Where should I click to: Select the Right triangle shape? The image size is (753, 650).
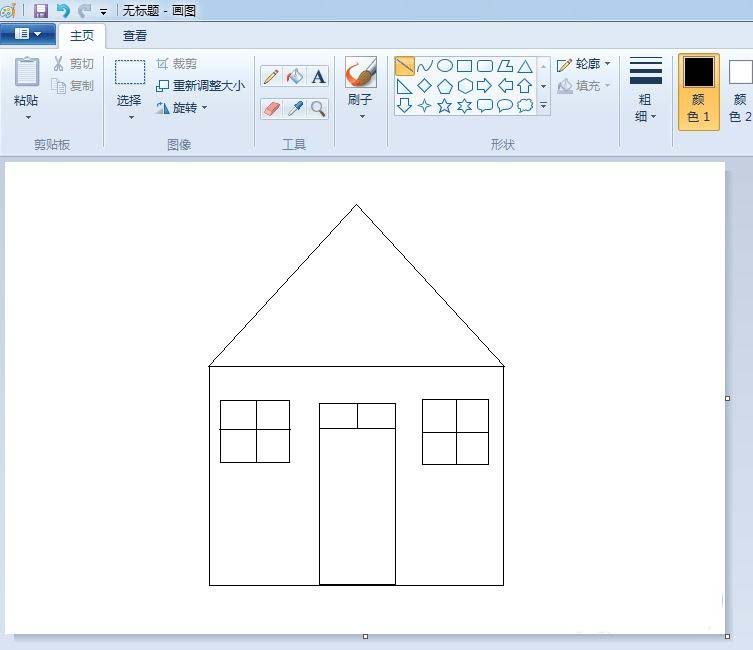click(404, 86)
